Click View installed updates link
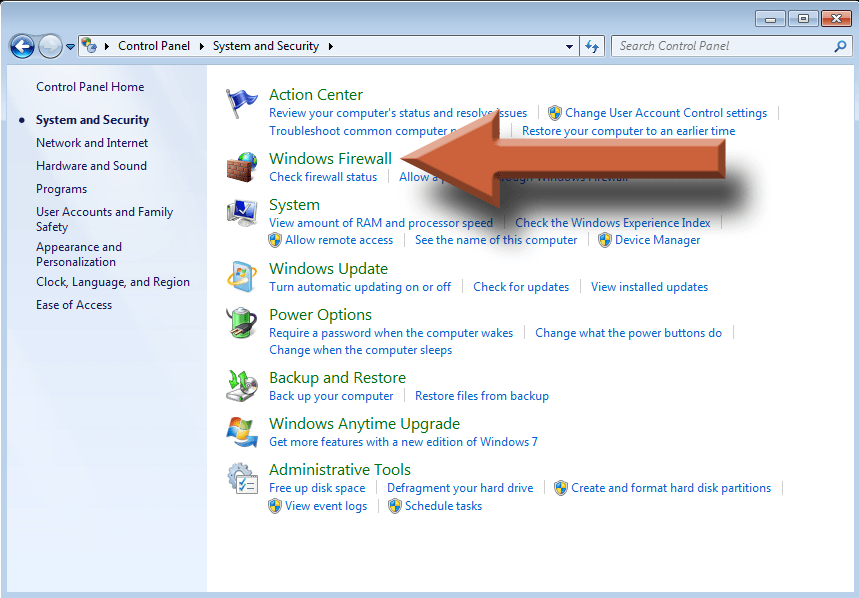 [x=649, y=288]
